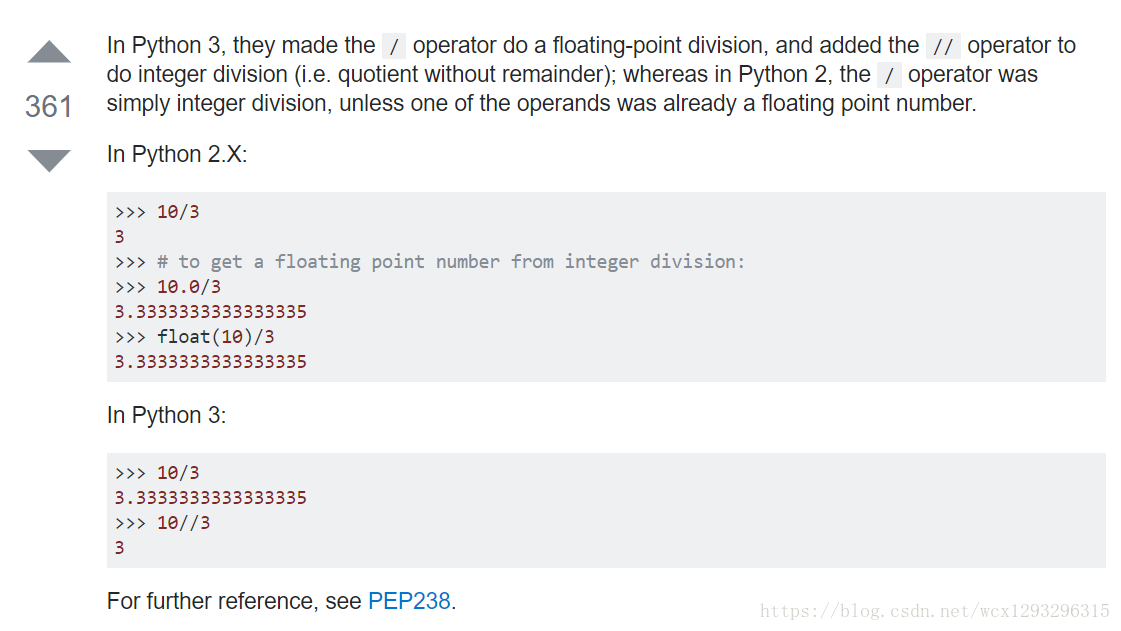Click the result 3 under first 10/3
This screenshot has width=1121, height=631.
[x=119, y=237]
